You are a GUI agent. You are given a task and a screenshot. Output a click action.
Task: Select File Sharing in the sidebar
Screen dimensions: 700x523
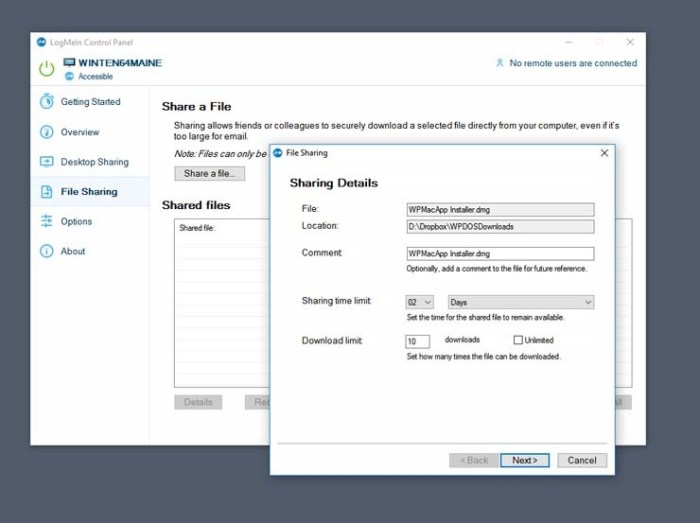pos(89,192)
